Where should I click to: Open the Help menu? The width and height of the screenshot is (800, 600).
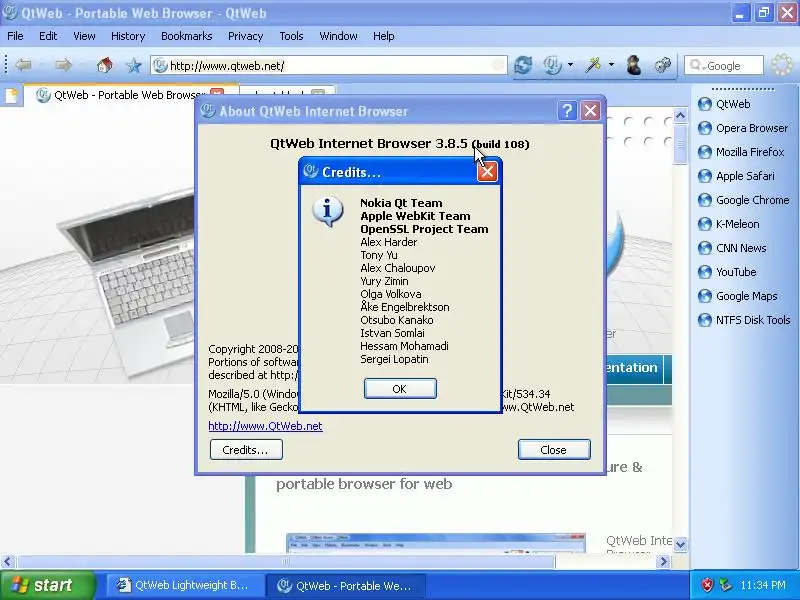pos(384,36)
